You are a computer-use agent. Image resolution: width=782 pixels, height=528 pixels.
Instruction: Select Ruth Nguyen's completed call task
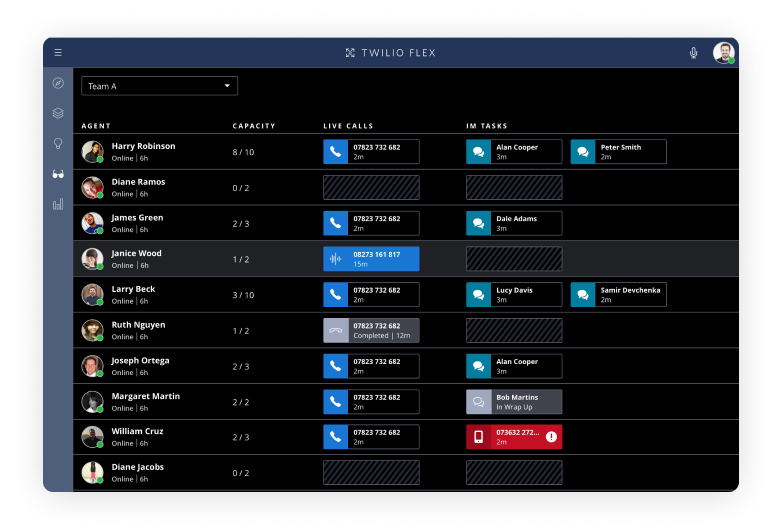[x=371, y=330]
